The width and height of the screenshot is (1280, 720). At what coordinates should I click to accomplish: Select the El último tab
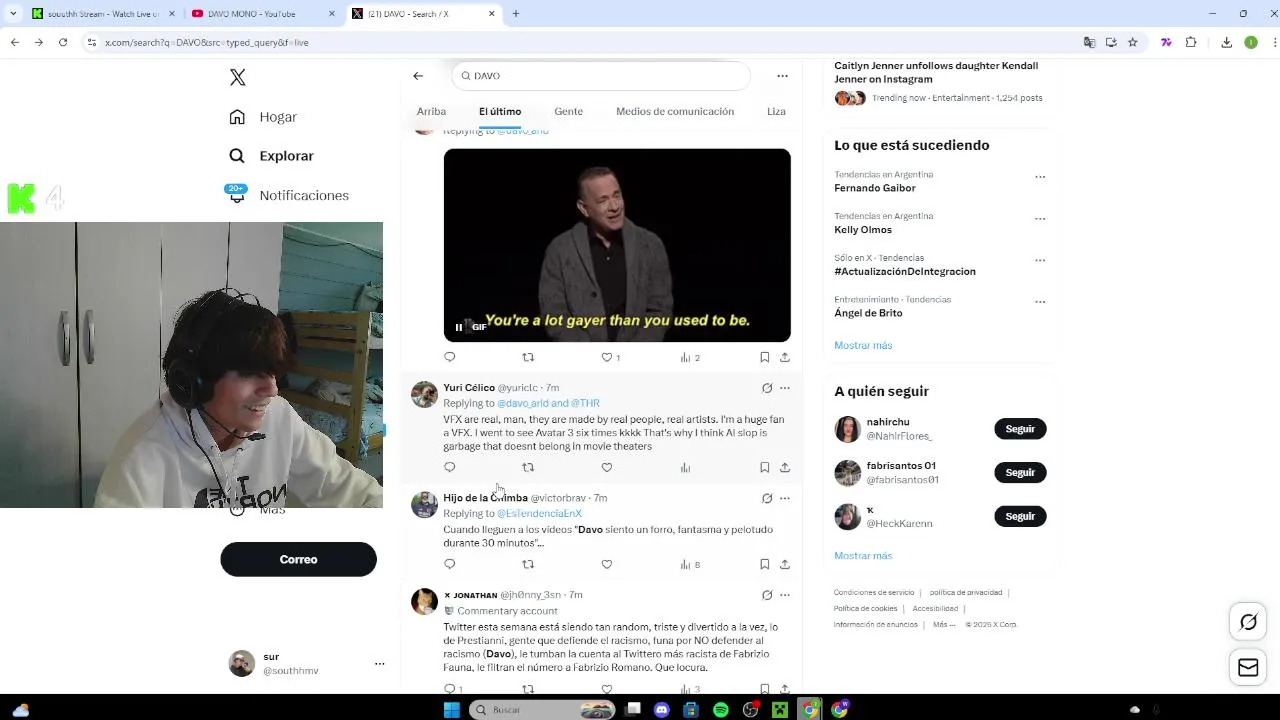pyautogui.click(x=500, y=111)
